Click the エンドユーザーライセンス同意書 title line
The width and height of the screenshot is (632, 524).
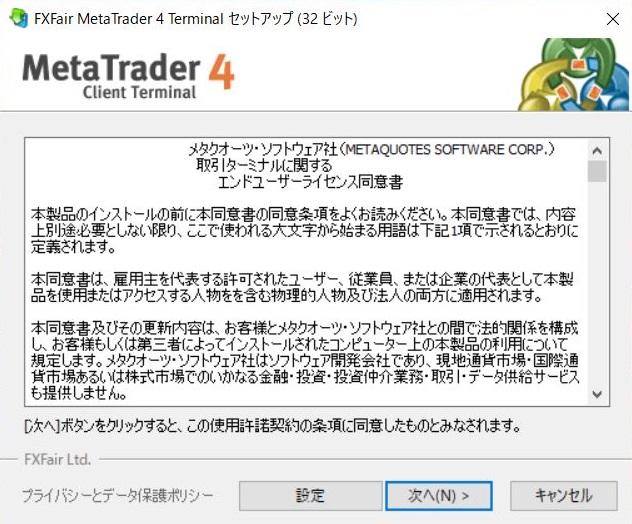click(310, 183)
